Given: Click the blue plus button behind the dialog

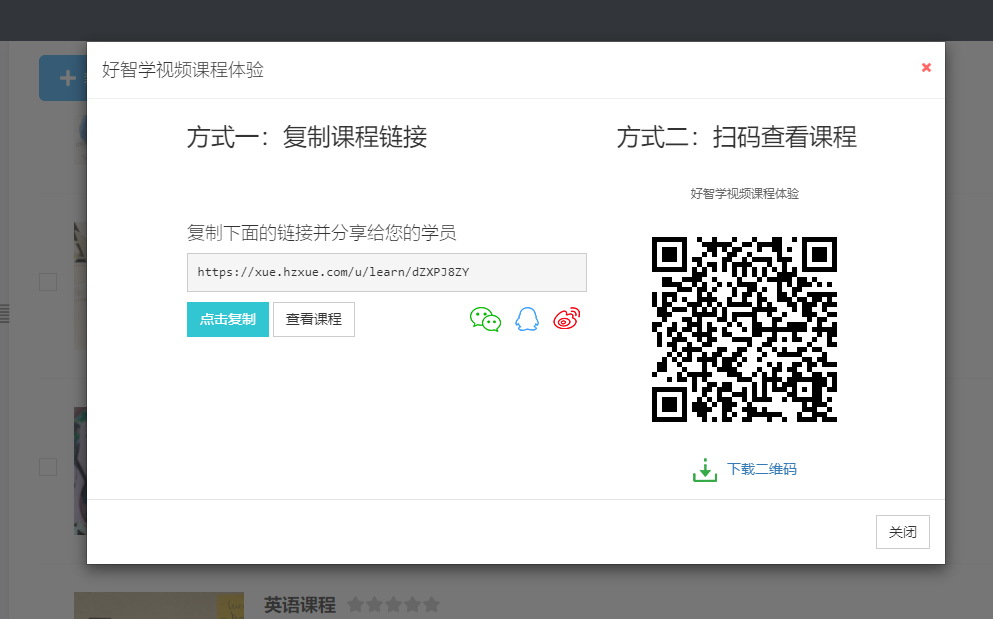Looking at the screenshot, I should click(x=63, y=78).
